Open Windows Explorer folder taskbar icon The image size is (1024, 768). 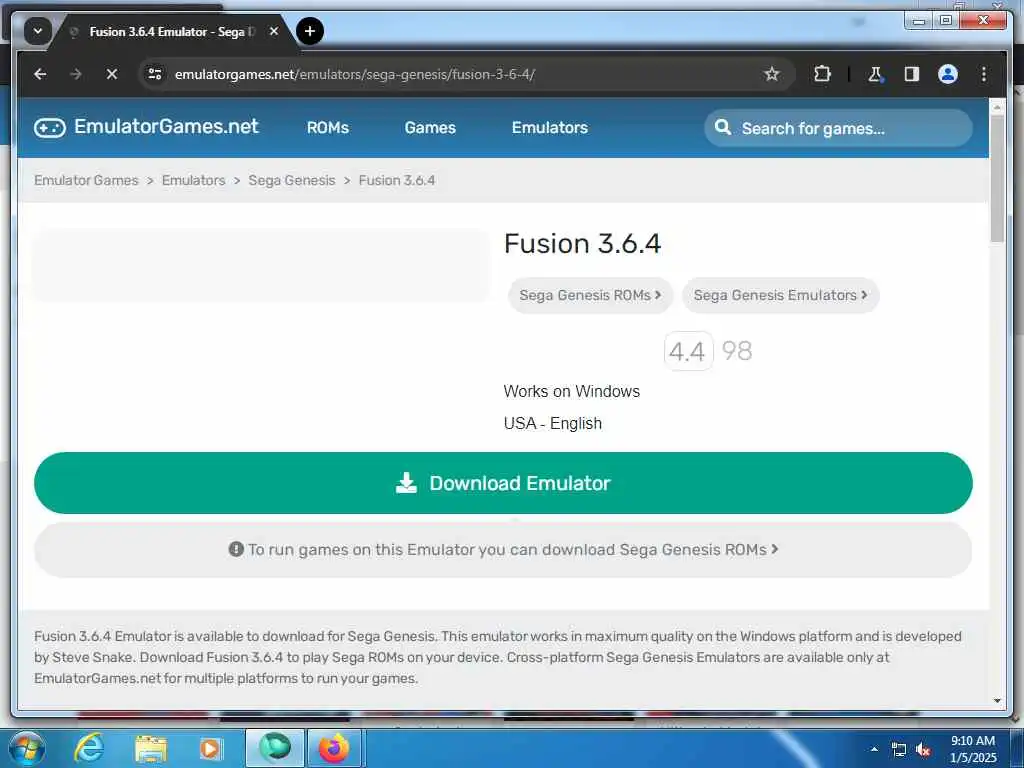[x=151, y=749]
